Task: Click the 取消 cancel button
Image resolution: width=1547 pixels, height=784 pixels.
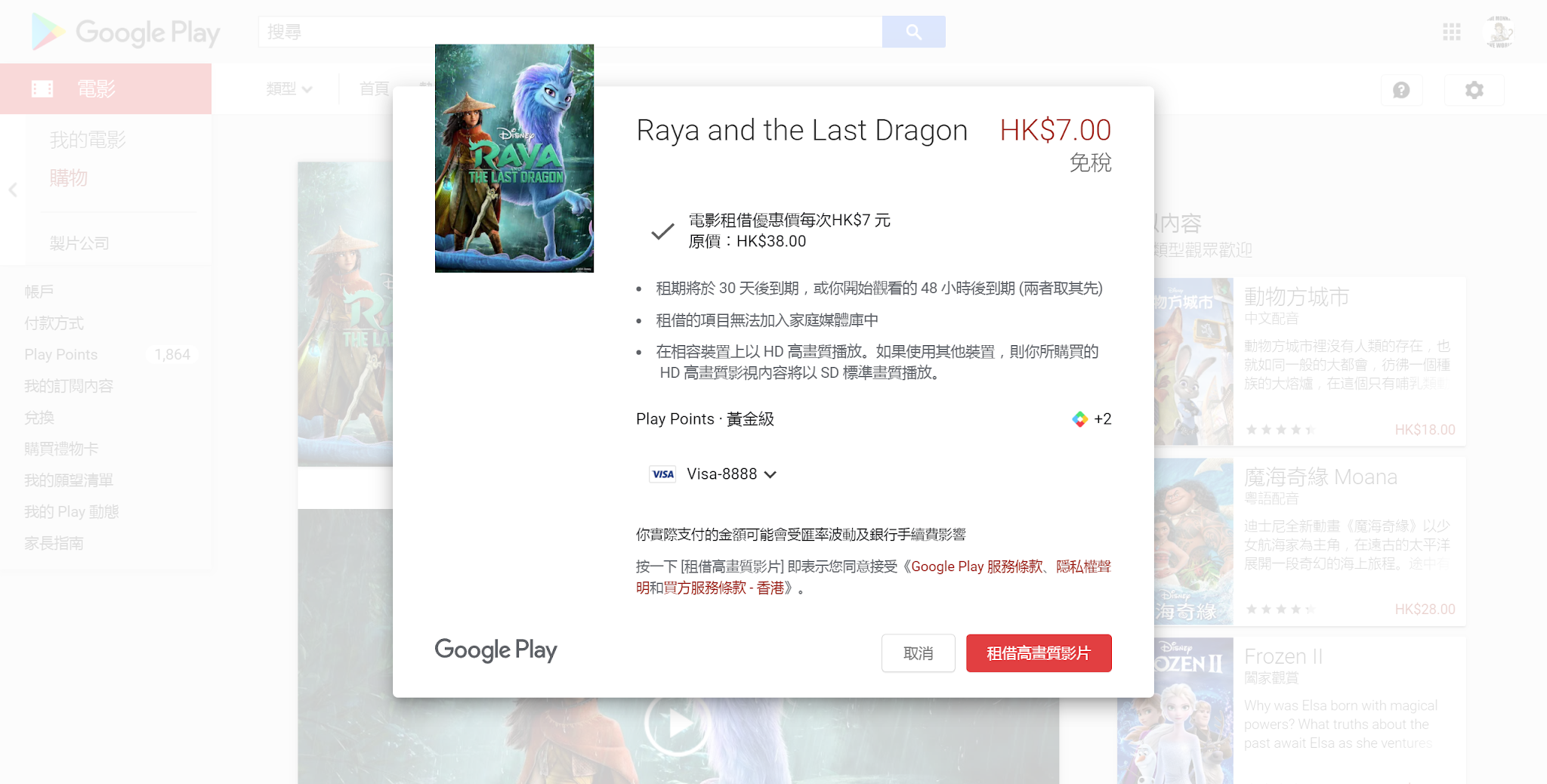Action: pos(919,653)
